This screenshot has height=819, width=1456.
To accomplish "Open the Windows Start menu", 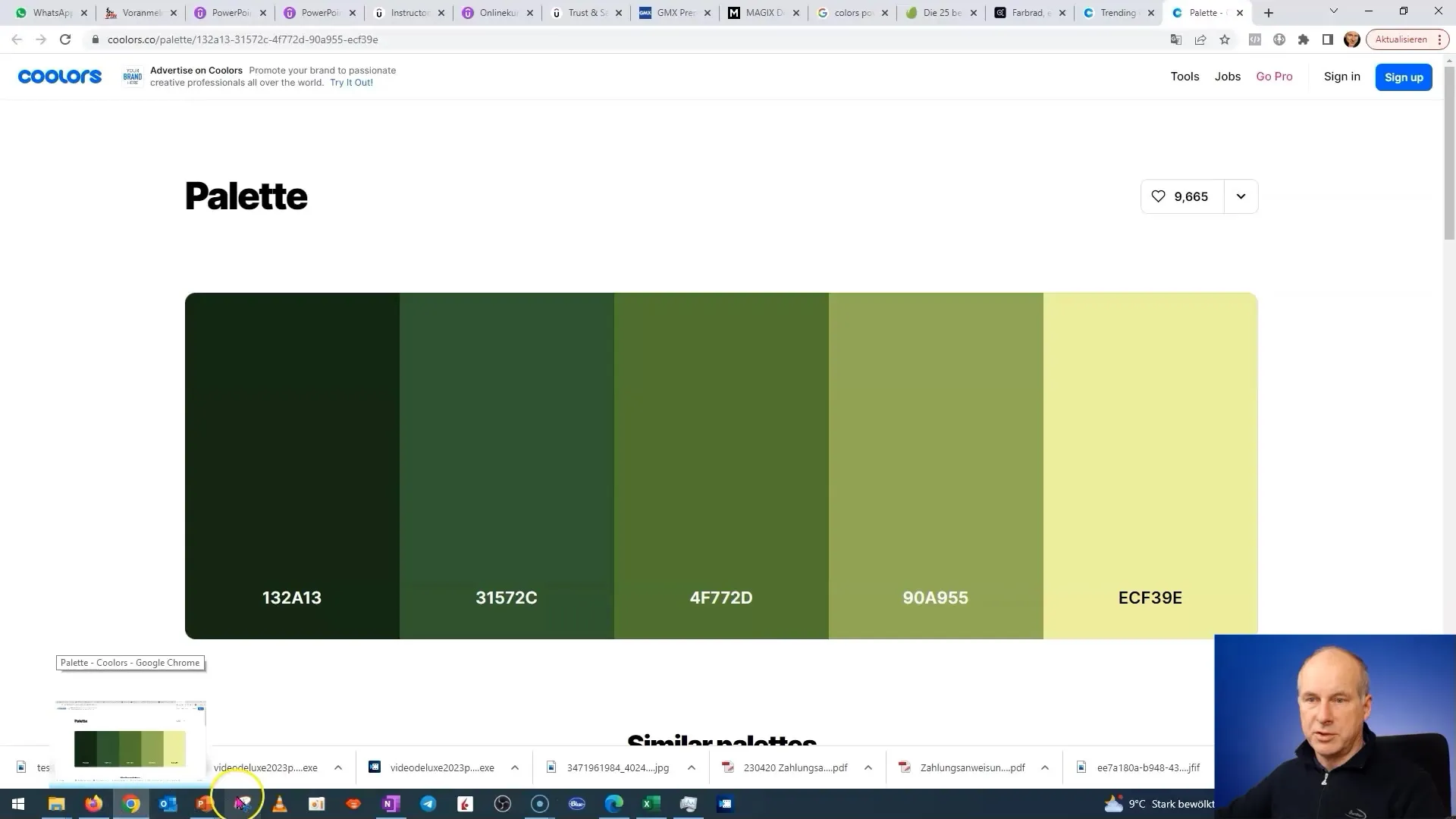I will [x=18, y=804].
